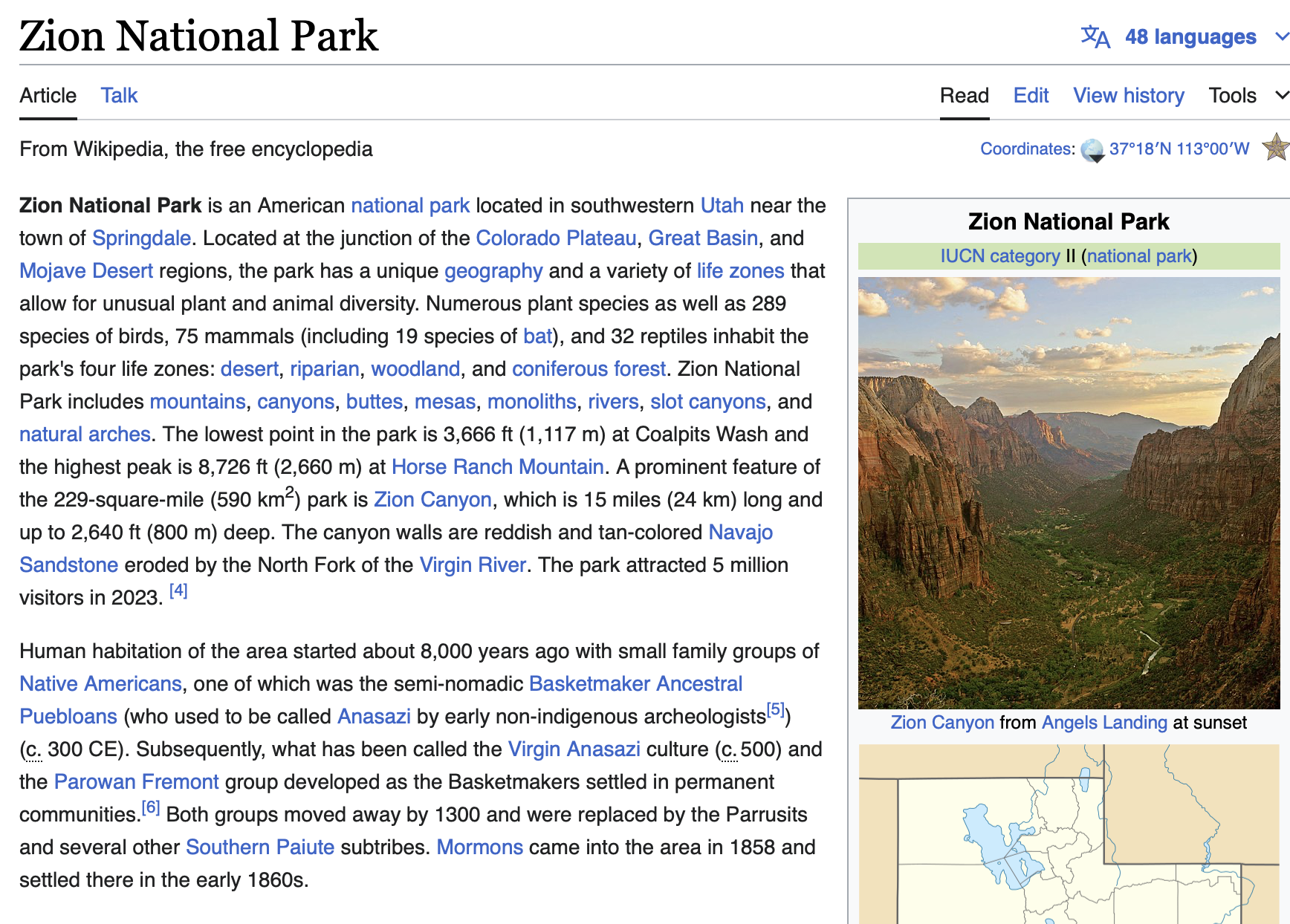Open the Virgin Anasazi link

click(574, 749)
